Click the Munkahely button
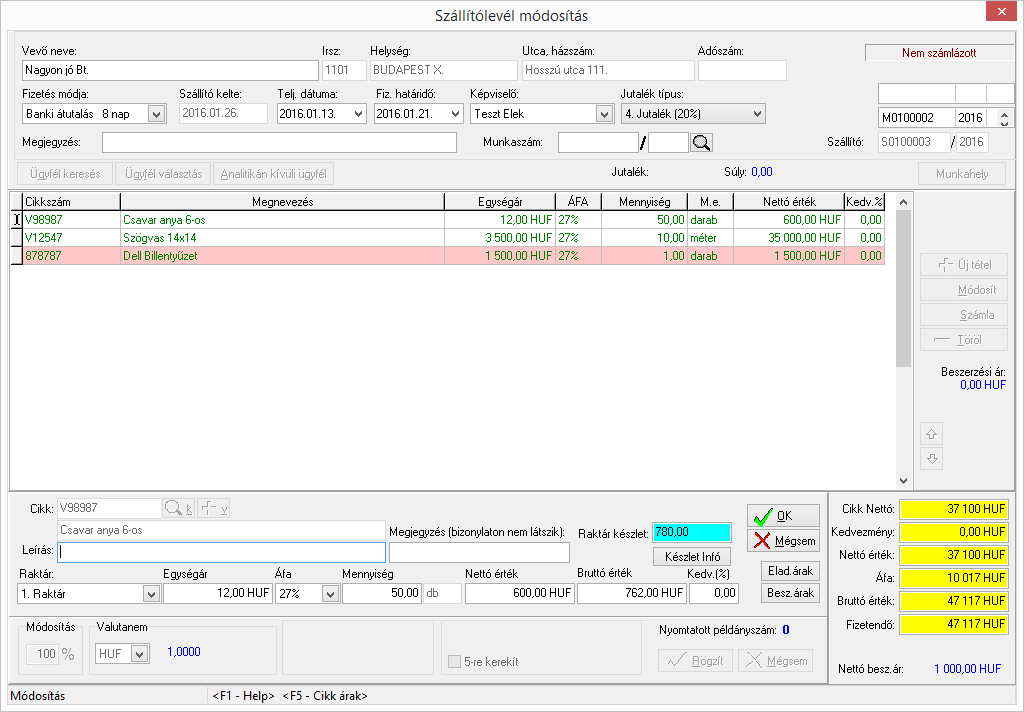 (x=962, y=174)
